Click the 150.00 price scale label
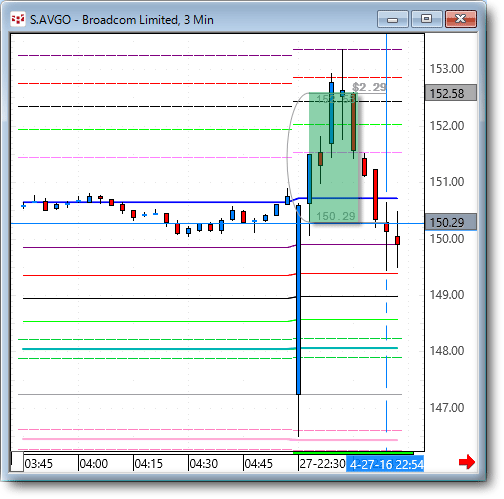504x499 pixels. point(447,239)
